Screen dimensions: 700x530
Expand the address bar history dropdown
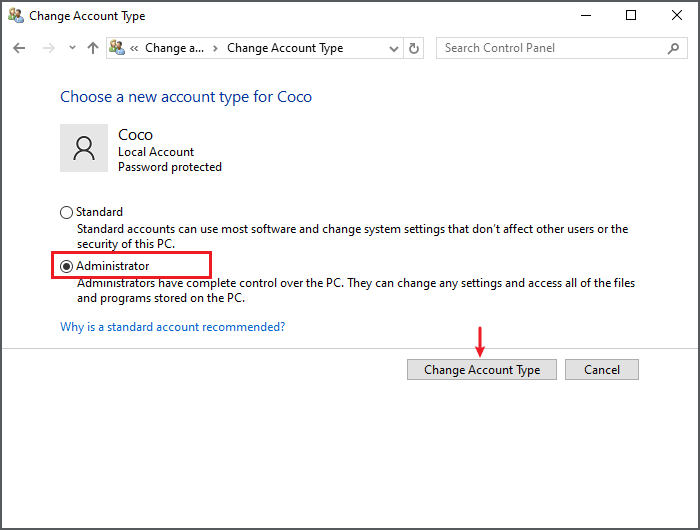393,48
